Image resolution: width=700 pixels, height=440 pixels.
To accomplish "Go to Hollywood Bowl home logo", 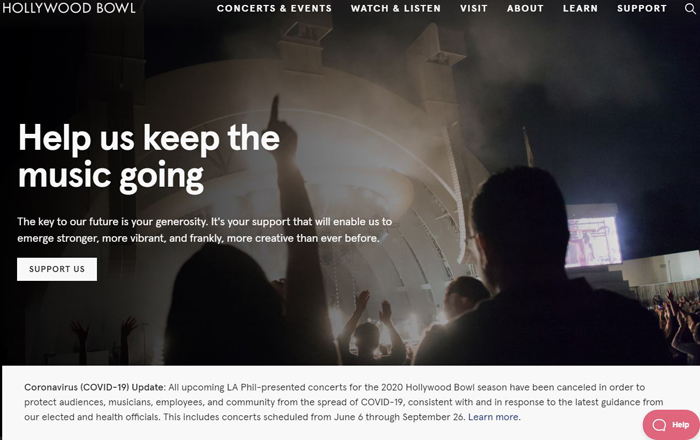I will coord(69,8).
